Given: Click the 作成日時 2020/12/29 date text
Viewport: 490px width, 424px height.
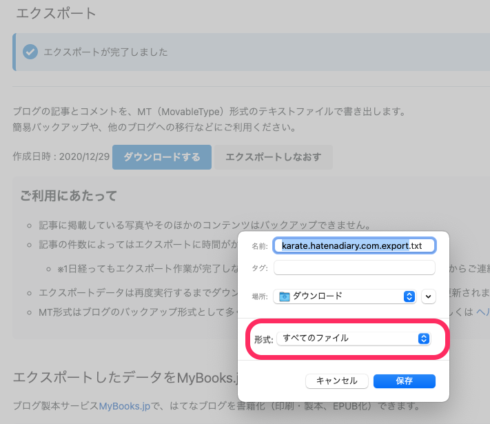Looking at the screenshot, I should pos(61,157).
